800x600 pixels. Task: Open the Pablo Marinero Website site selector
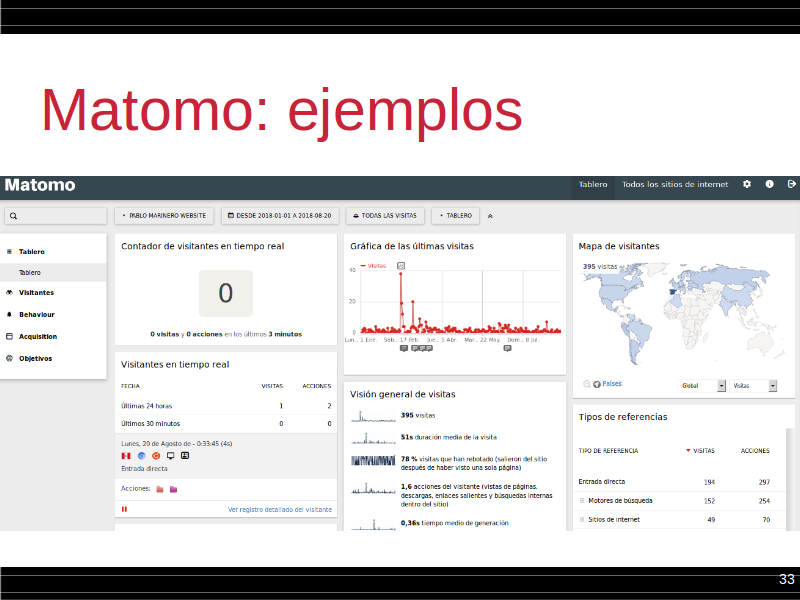[165, 215]
